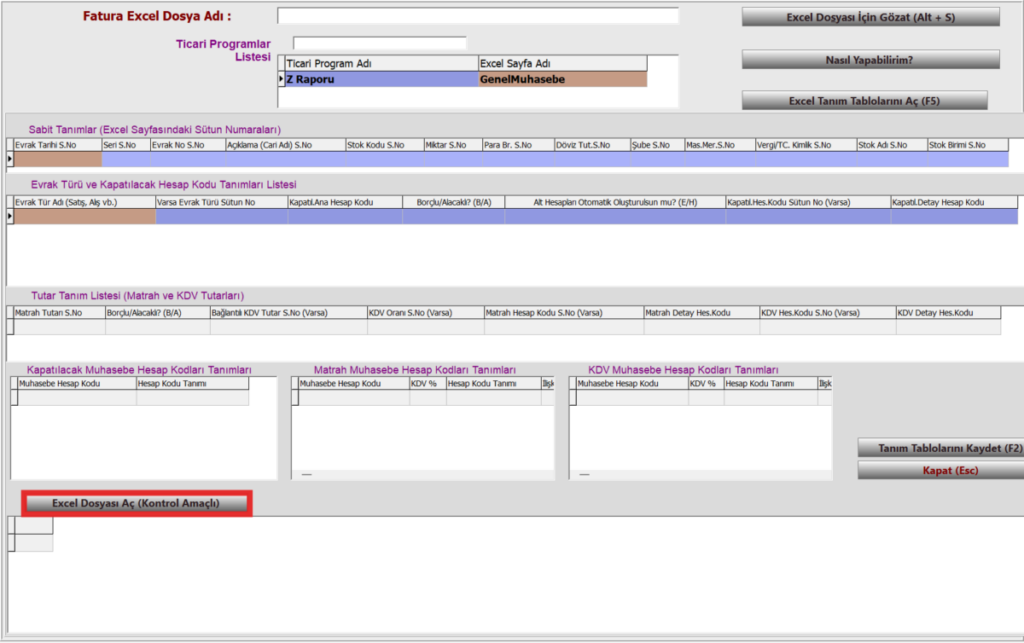Click Muhasebe Hesap Kodu header in Kapatılacak table
Viewport: 1024px width, 643px height.
coord(77,383)
